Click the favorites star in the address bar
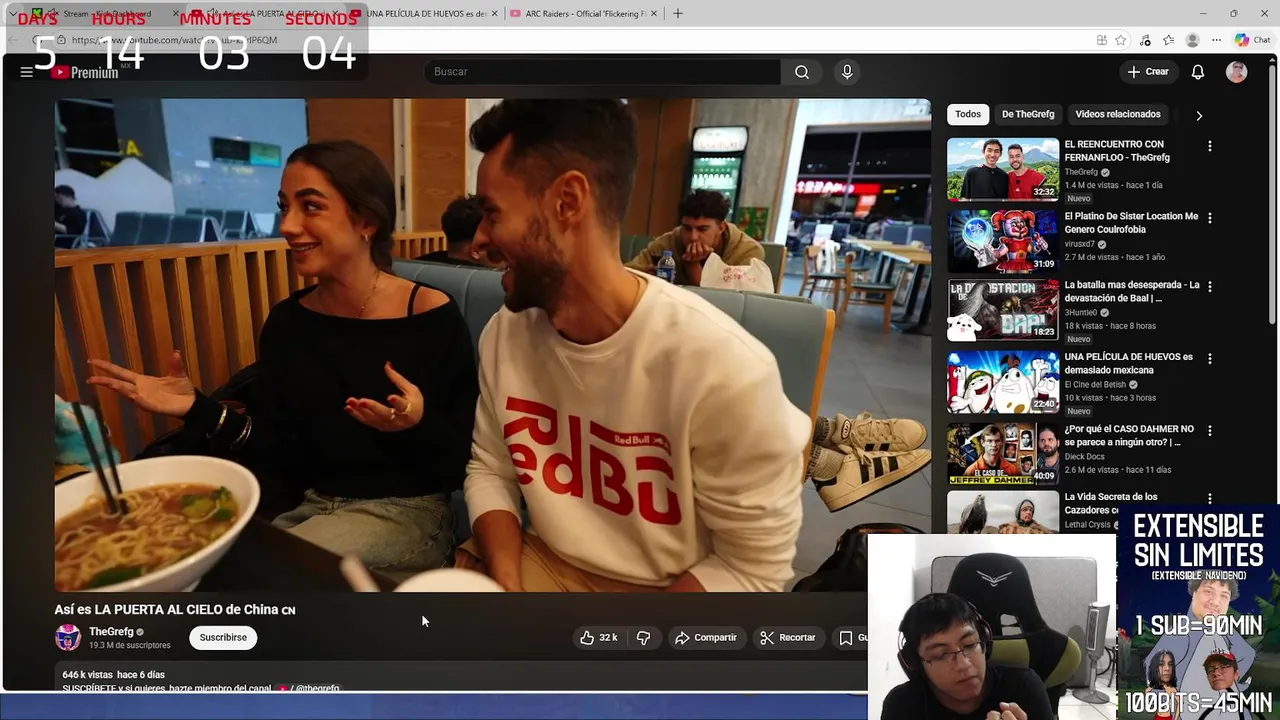 1121,40
